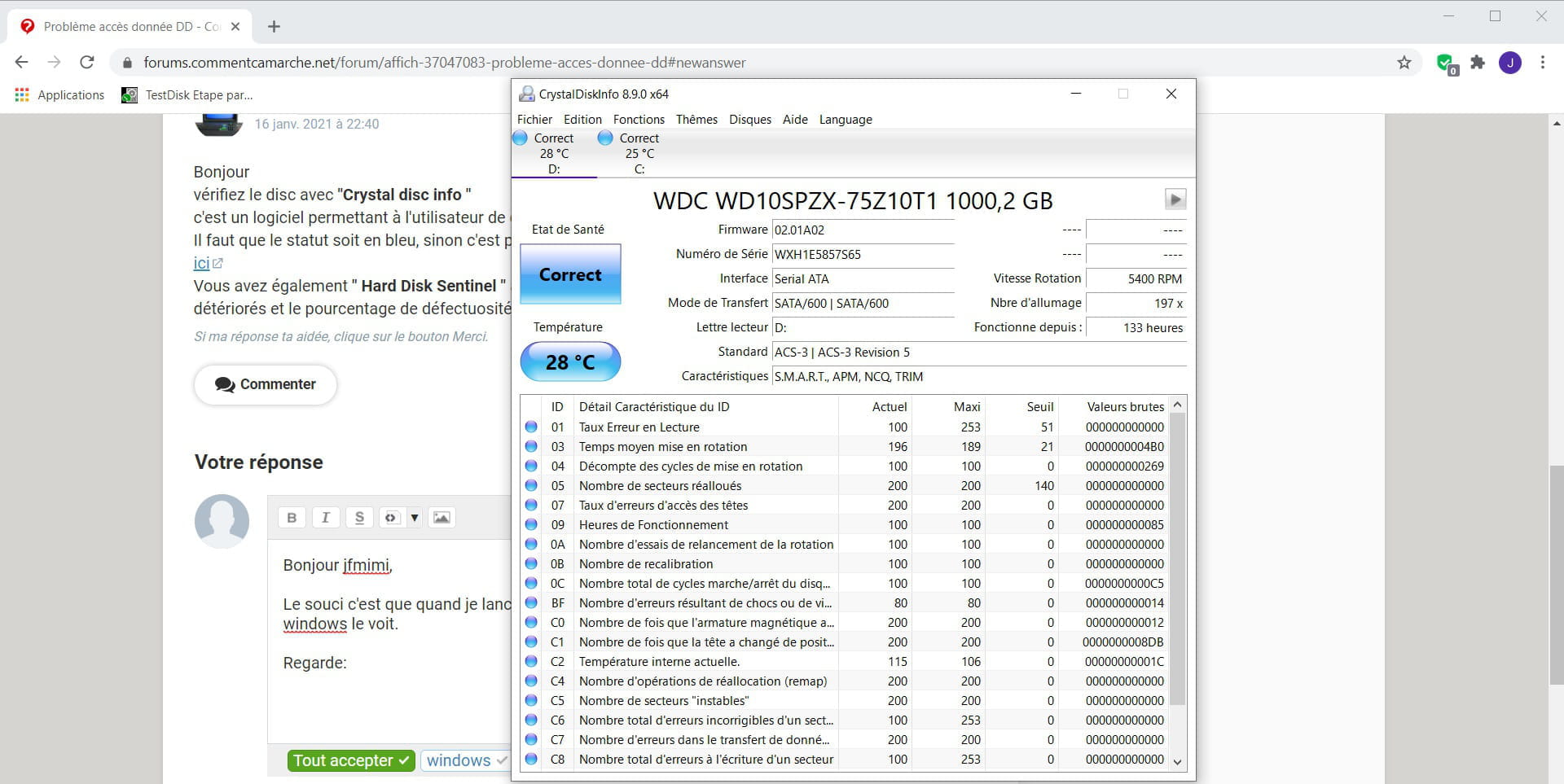The image size is (1564, 784).
Task: Open the Fonctions menu
Action: tap(639, 120)
